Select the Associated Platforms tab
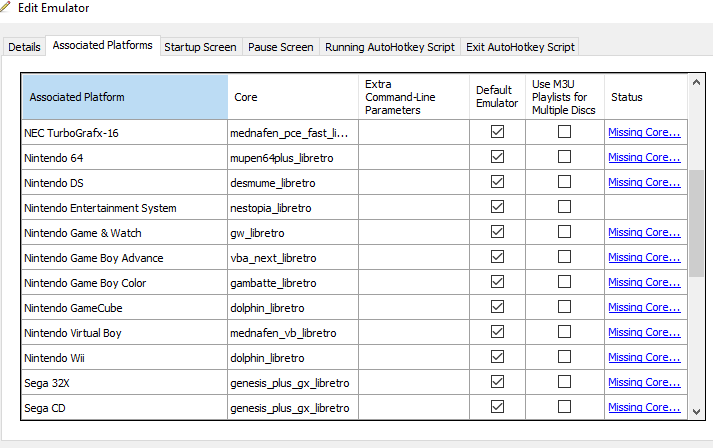 pyautogui.click(x=102, y=45)
